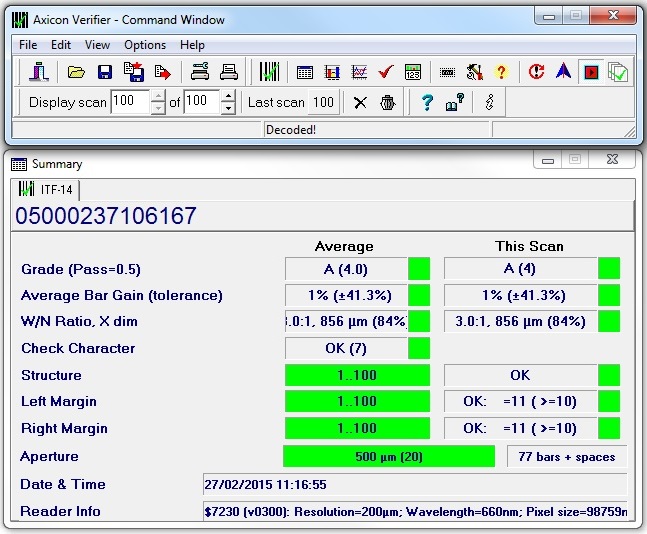The width and height of the screenshot is (647, 534).
Task: Open help with the blue question mark
Action: pyautogui.click(x=427, y=102)
